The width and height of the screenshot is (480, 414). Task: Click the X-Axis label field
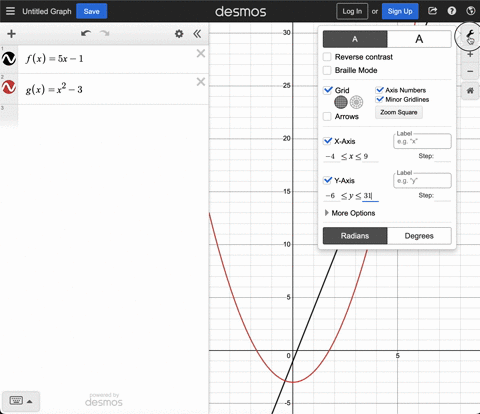422,141
